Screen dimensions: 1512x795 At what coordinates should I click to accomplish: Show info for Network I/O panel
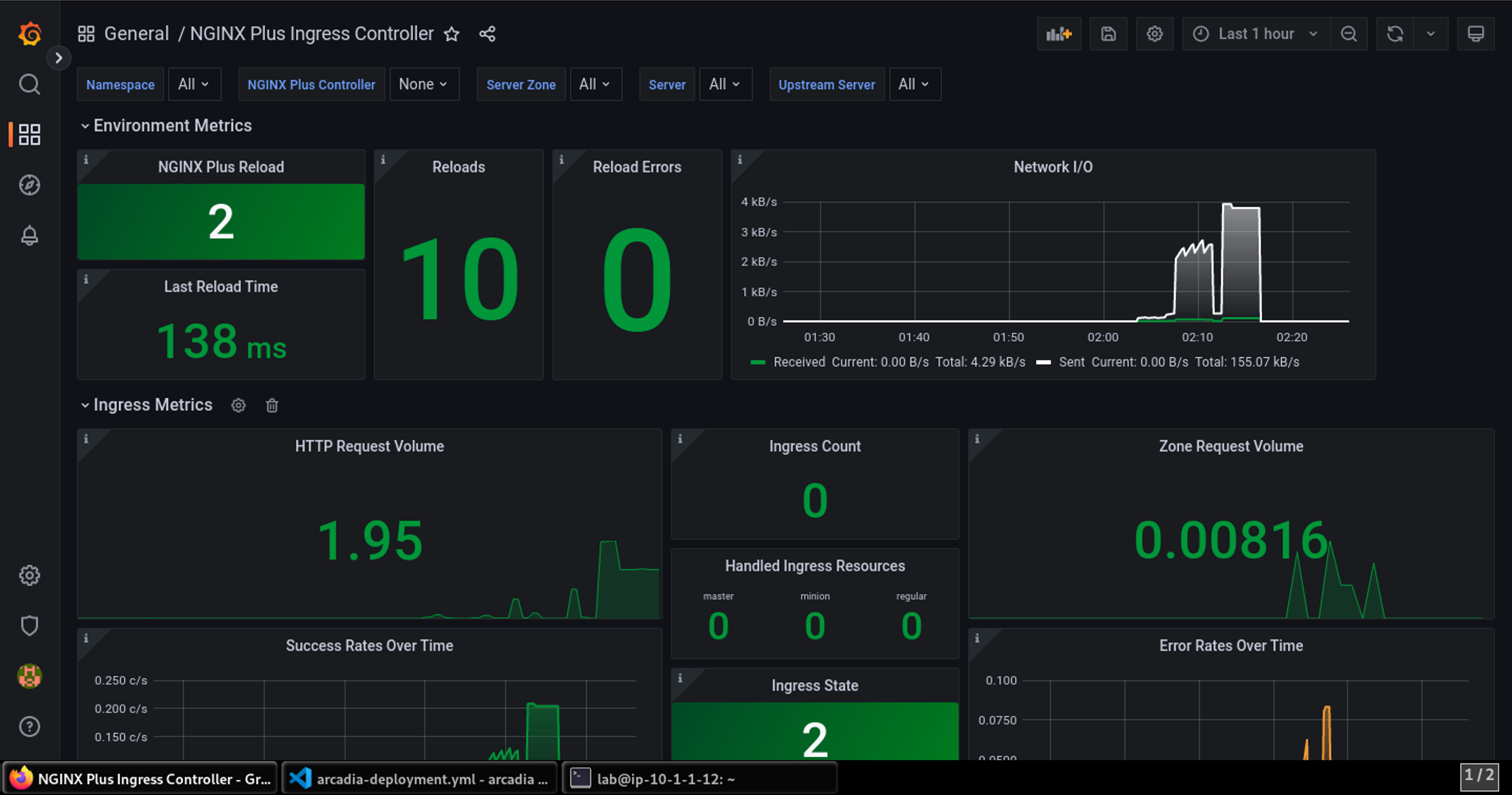pyautogui.click(x=740, y=160)
